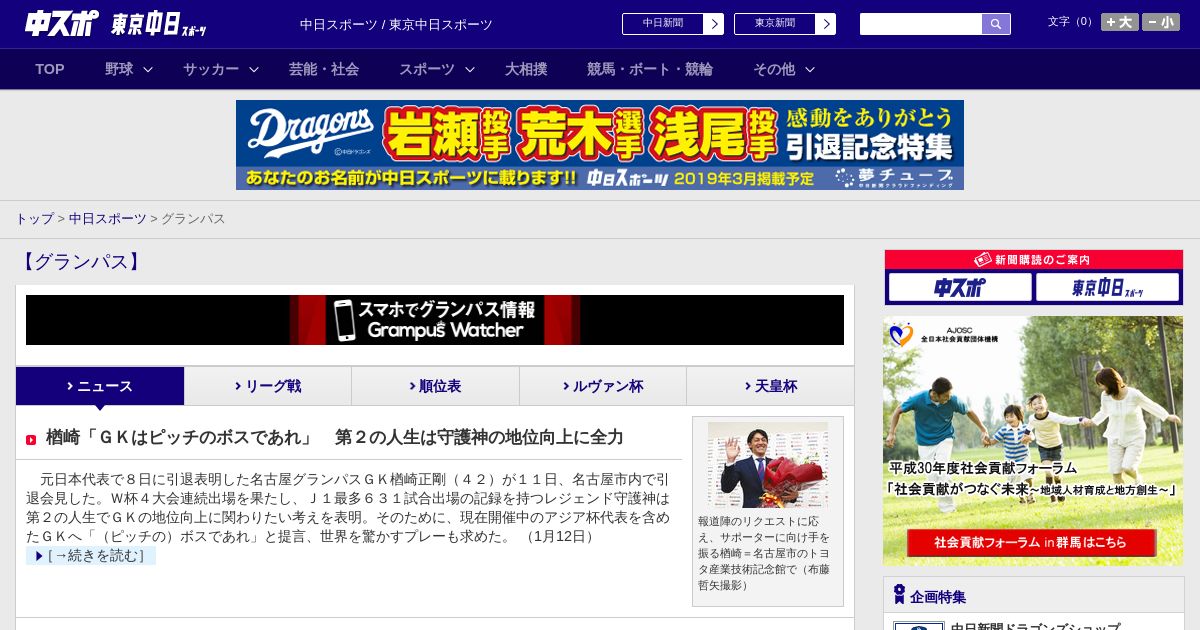1200x630 pixels.
Task: Focus the header search input field
Action: [x=921, y=24]
